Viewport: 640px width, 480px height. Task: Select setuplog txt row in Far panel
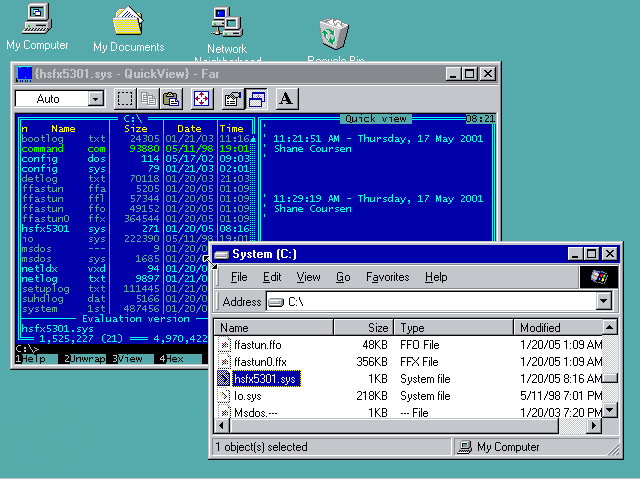(114, 289)
